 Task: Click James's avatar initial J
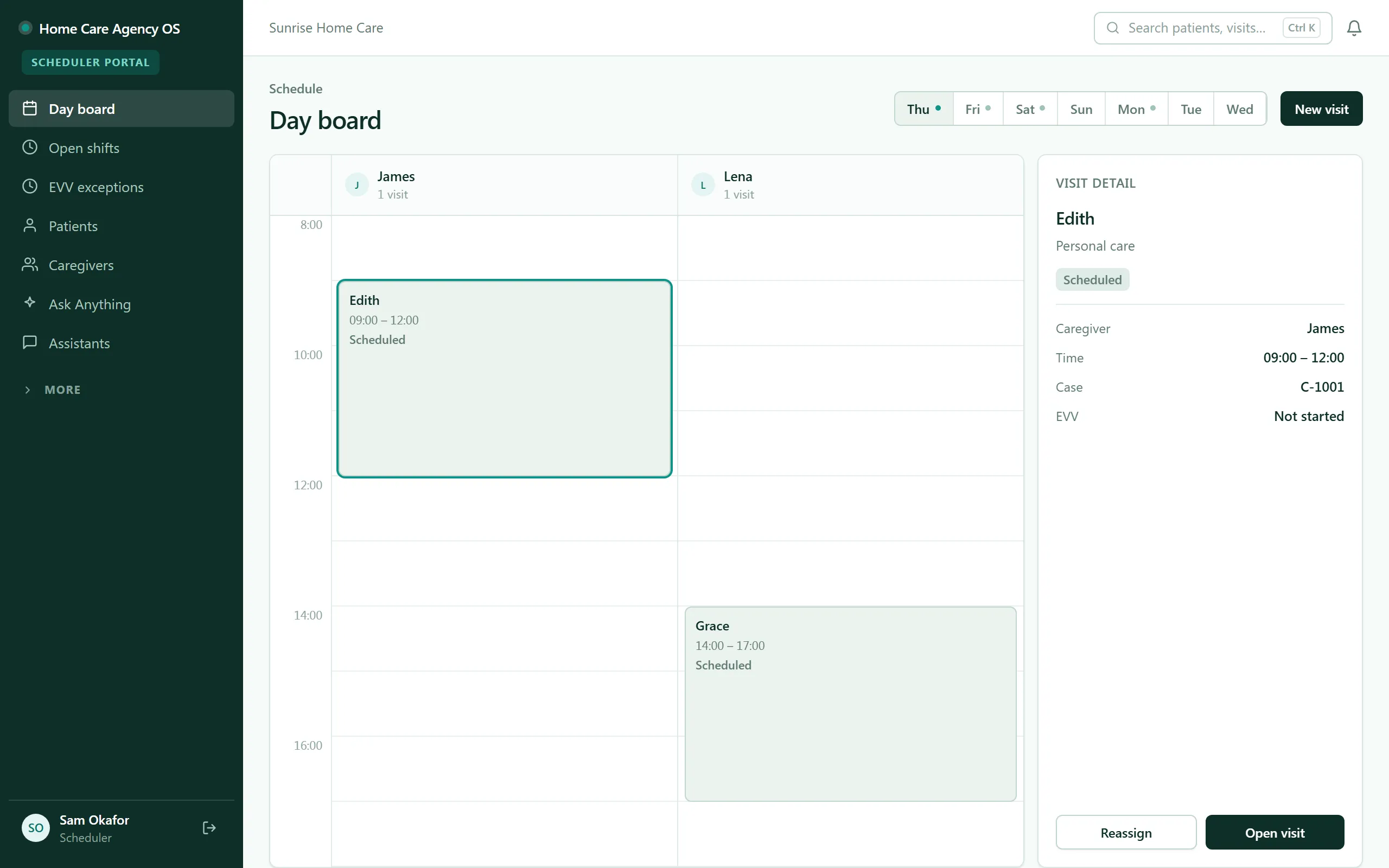click(357, 185)
